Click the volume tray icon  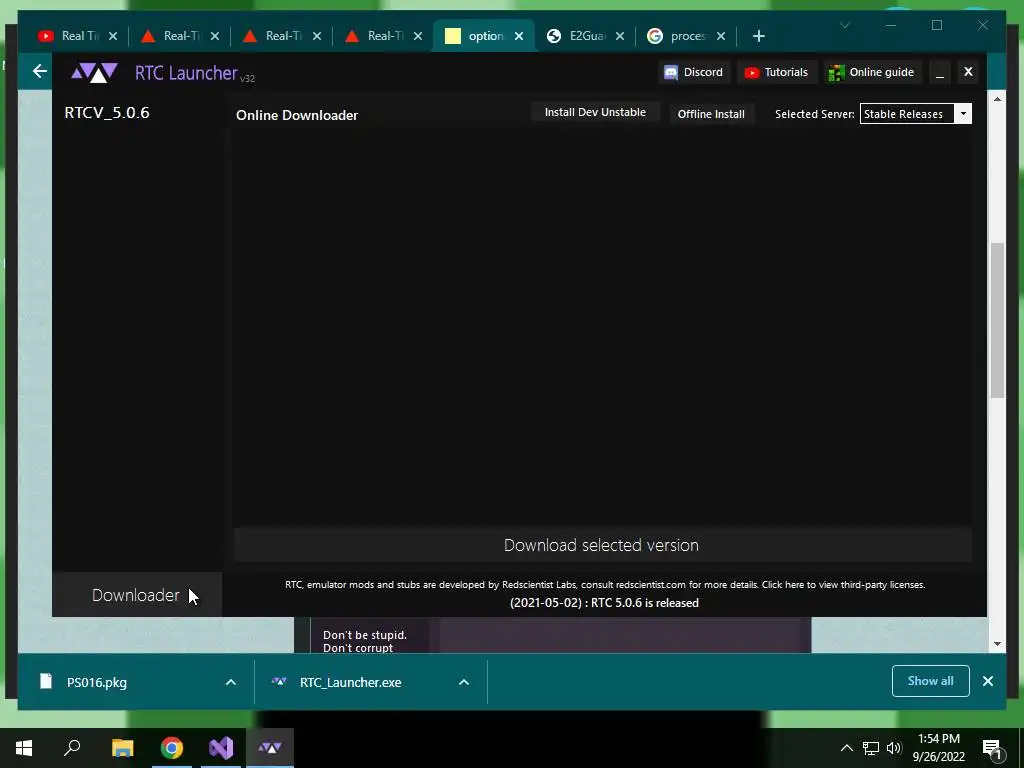(894, 748)
